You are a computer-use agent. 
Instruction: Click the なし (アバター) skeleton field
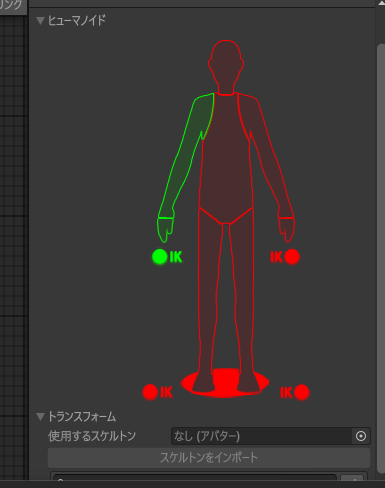pyautogui.click(x=261, y=436)
